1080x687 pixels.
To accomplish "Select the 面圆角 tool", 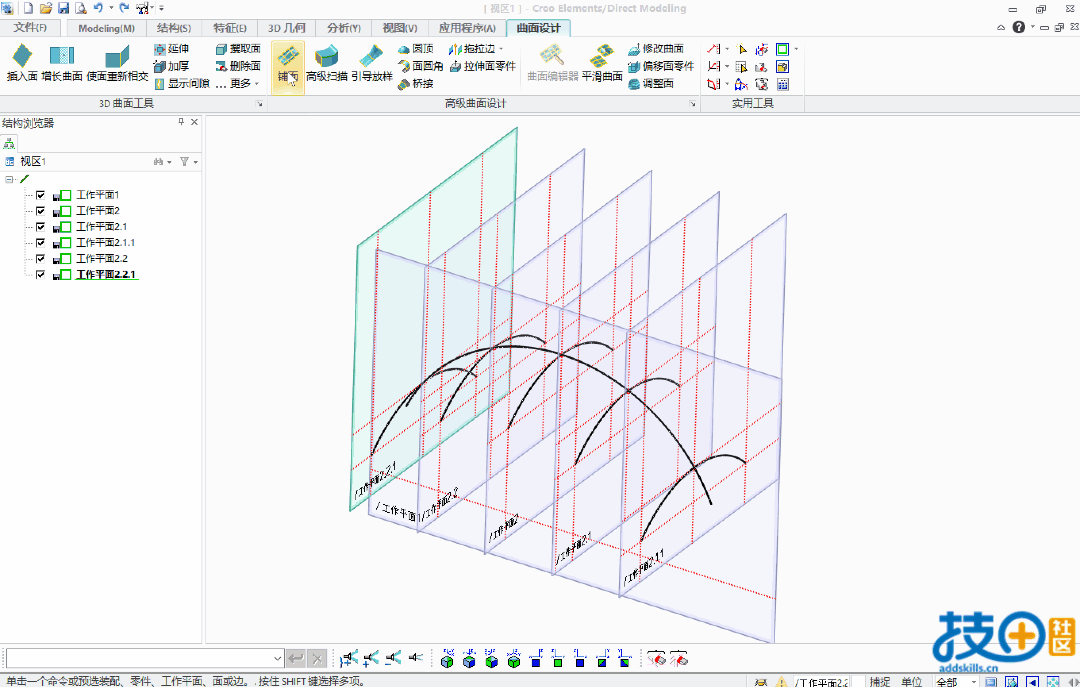I will (x=421, y=66).
